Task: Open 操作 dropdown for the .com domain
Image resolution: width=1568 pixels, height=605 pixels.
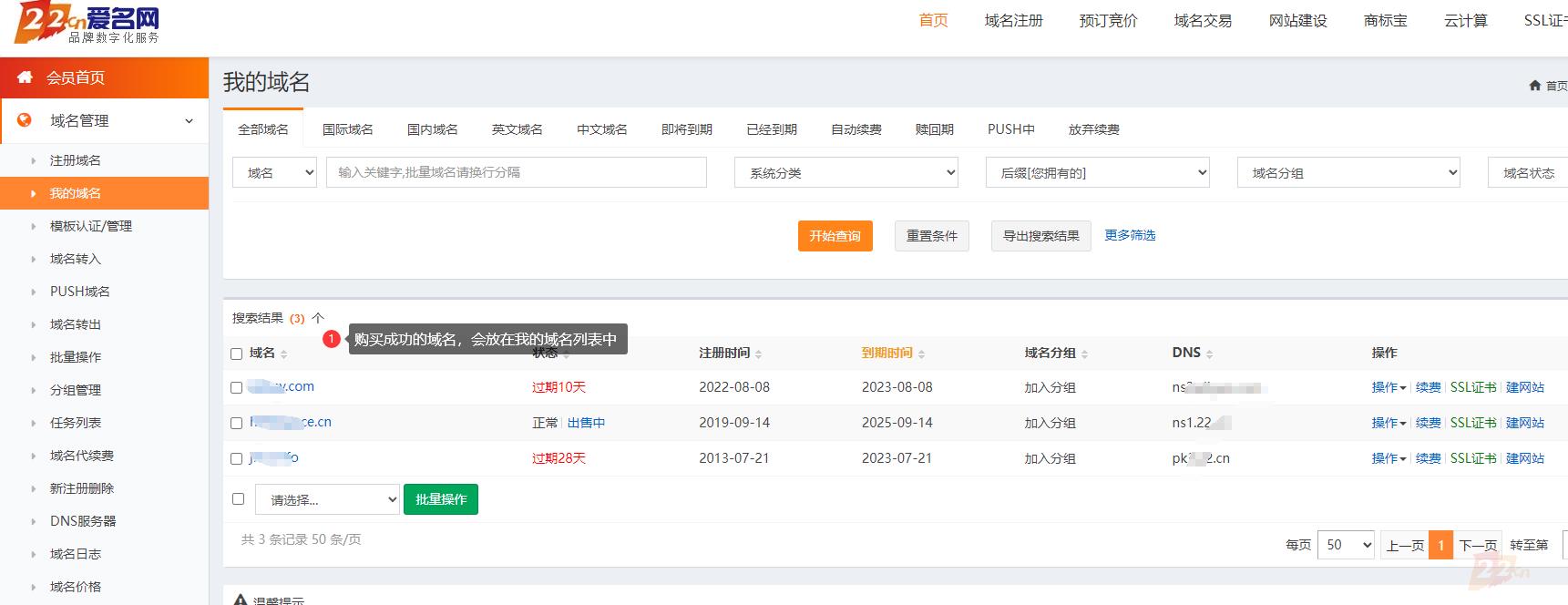Action: 1389,387
